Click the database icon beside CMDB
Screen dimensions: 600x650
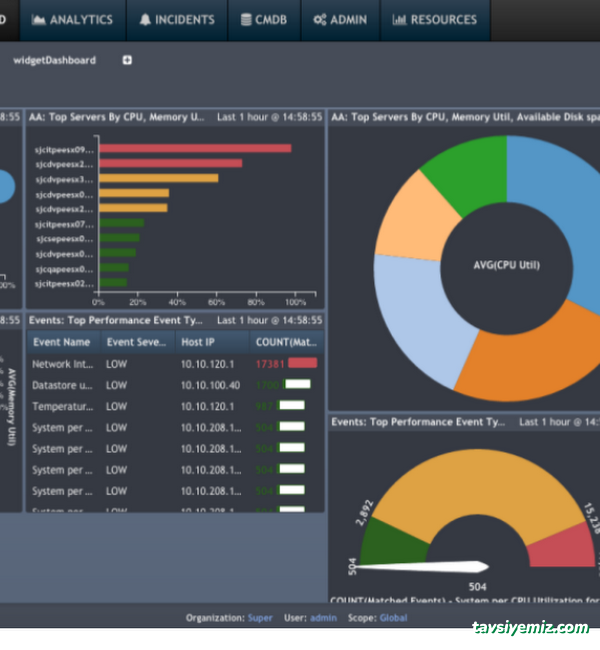[246, 19]
